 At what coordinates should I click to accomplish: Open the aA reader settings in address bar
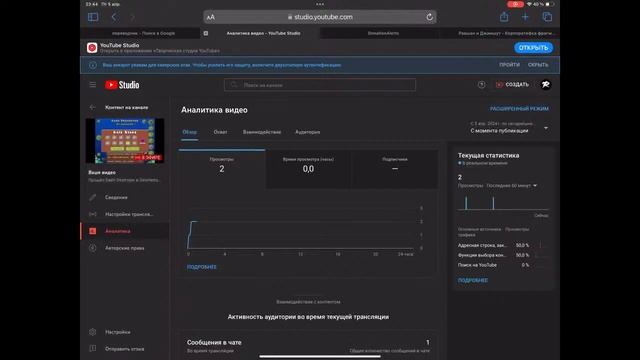211,17
